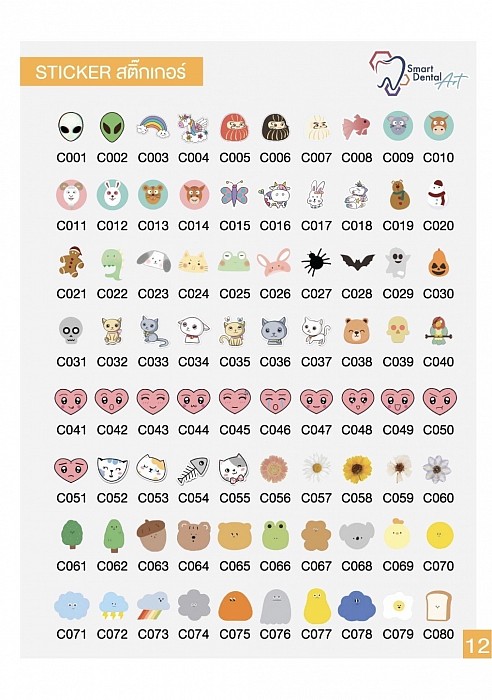Screen dimensions: 492x700
Task: Pick the purple butterfly sticker C015
Action: tap(234, 194)
